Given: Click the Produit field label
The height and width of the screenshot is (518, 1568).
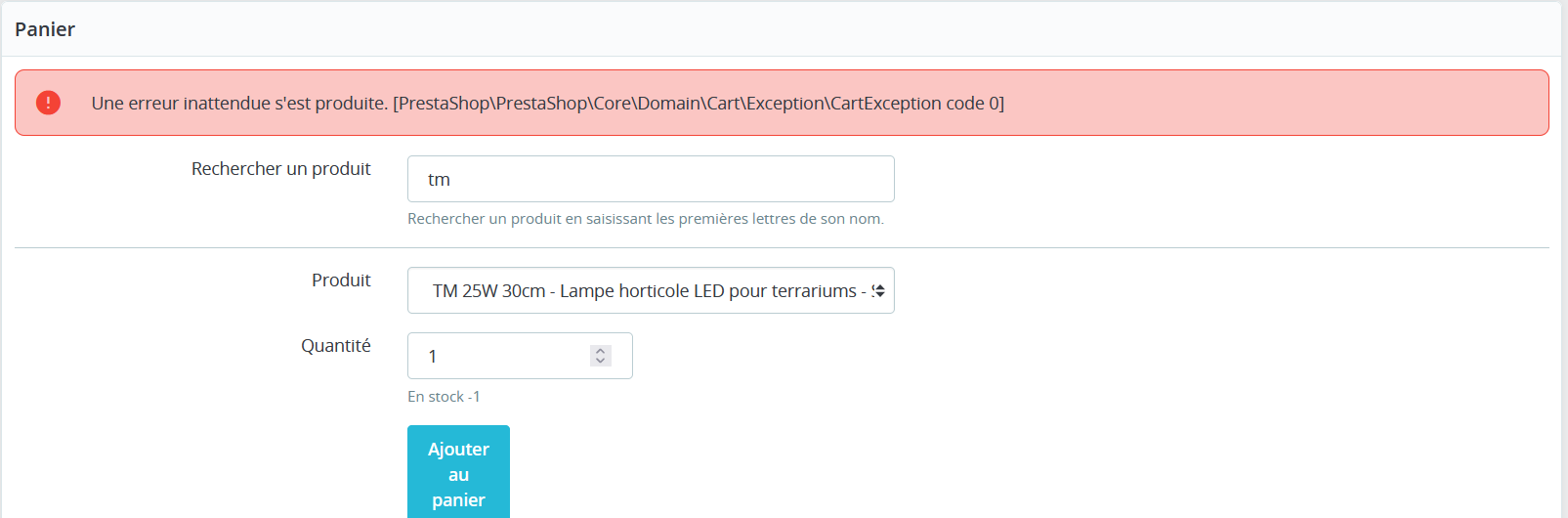Looking at the screenshot, I should [341, 281].
